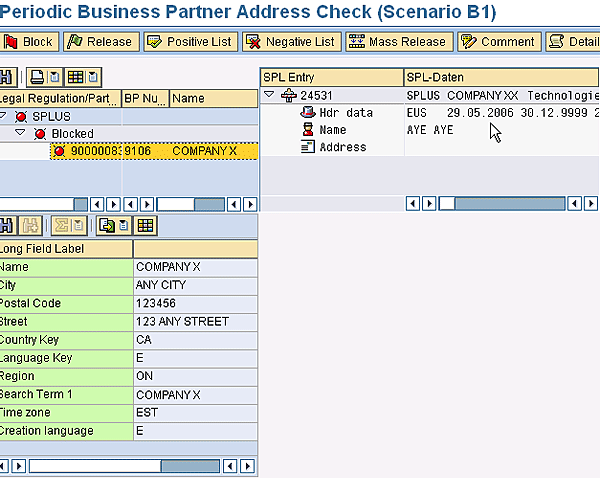Click the address list icon beside Address
The width and height of the screenshot is (600, 478).
point(308,147)
